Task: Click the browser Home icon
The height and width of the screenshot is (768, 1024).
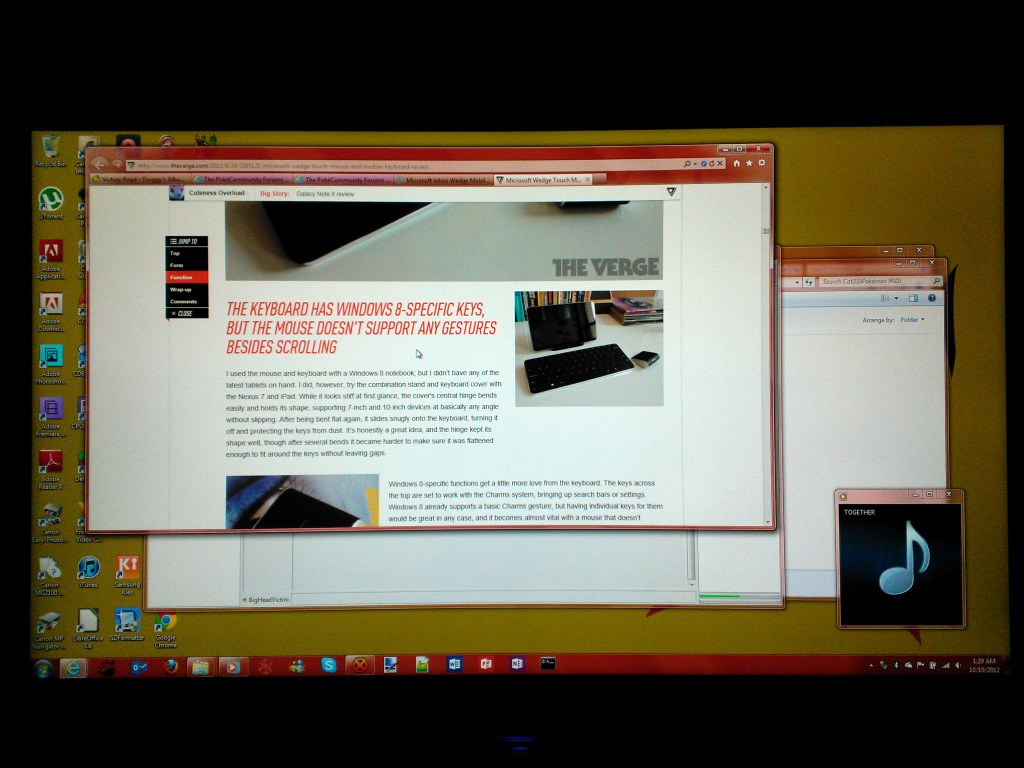Action: pos(737,163)
